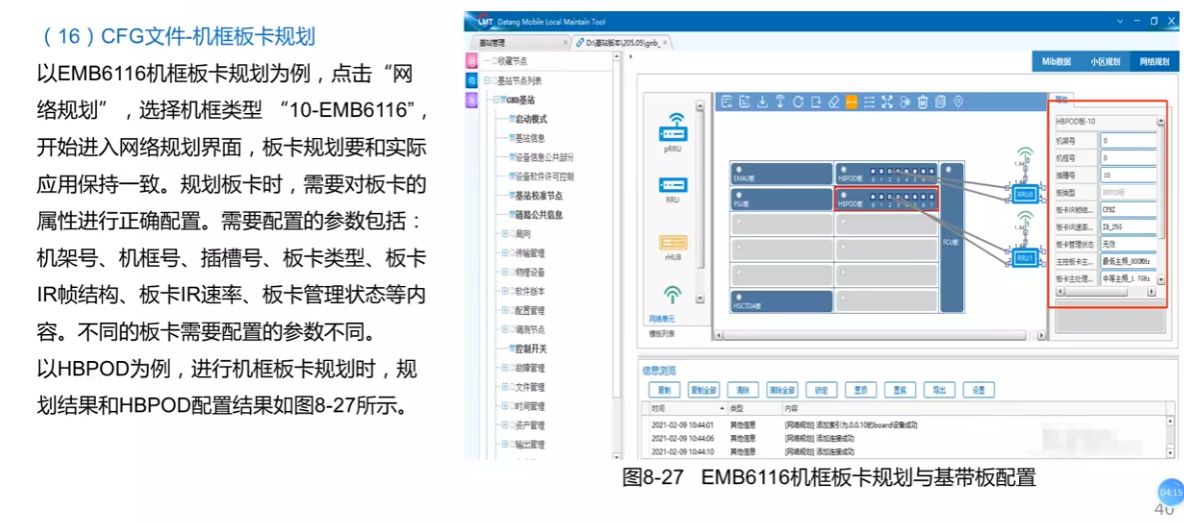Select the pRRU device icon
Screen dimensions: 1184x523
click(672, 129)
